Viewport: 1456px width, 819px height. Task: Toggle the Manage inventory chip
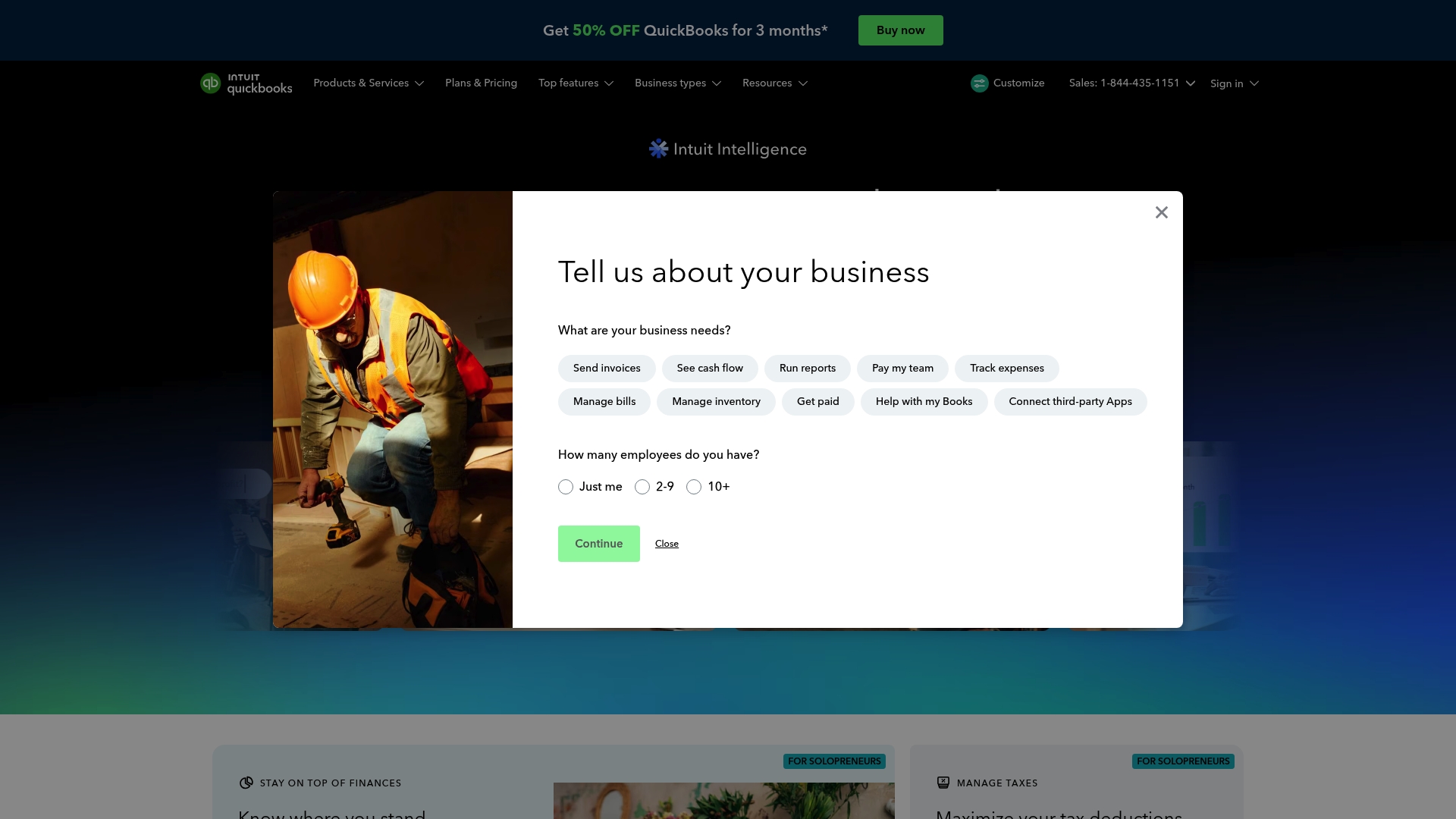[x=716, y=402]
